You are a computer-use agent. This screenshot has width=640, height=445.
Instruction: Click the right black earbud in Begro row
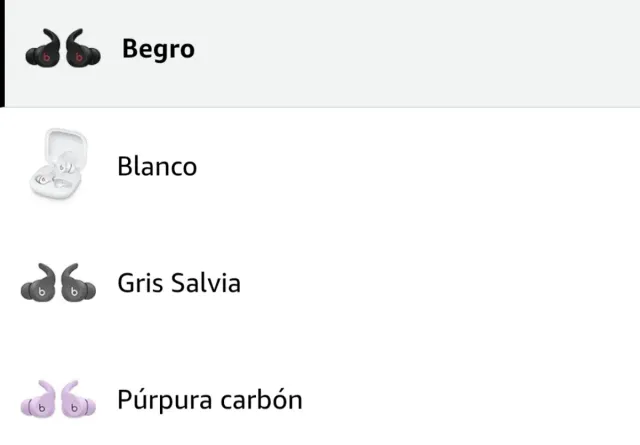(x=81, y=51)
